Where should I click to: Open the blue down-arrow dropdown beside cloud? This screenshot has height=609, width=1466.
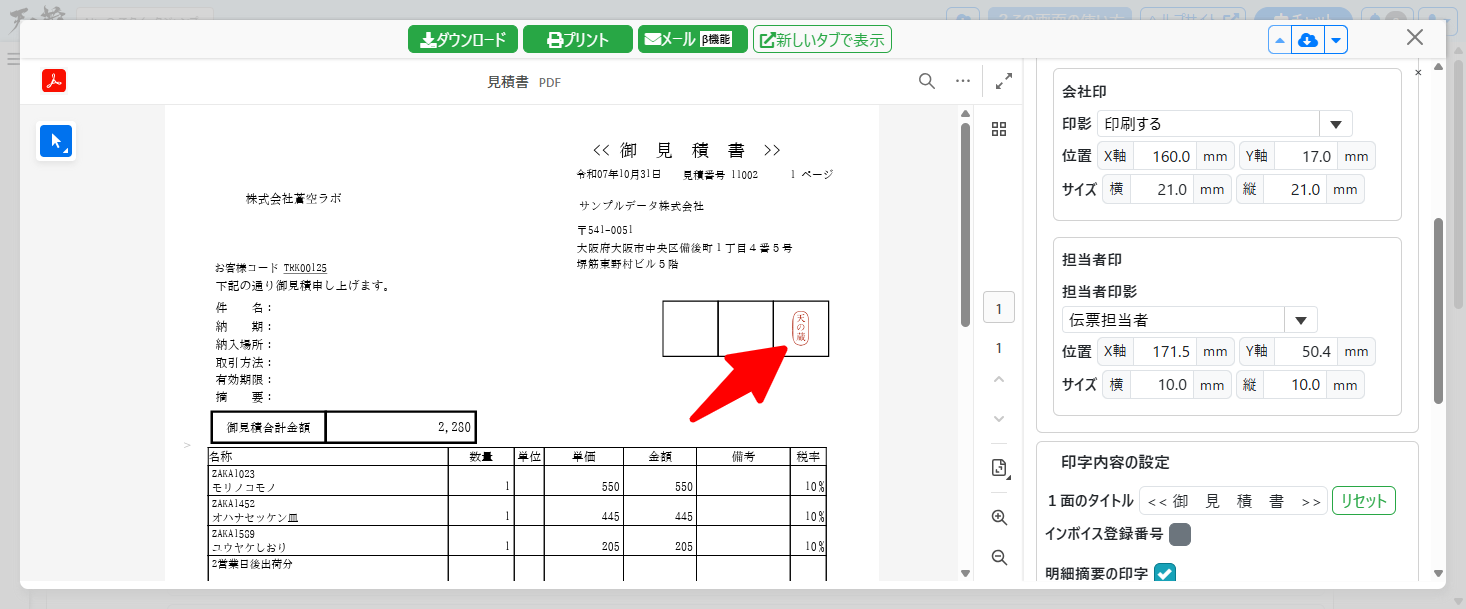click(1336, 40)
